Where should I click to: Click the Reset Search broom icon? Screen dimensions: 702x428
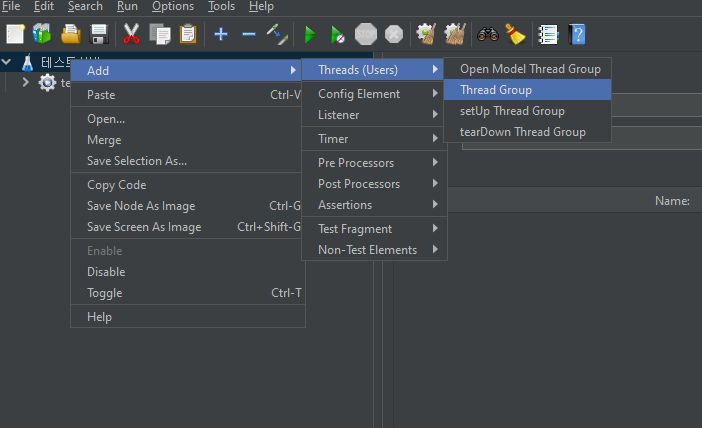tap(515, 34)
